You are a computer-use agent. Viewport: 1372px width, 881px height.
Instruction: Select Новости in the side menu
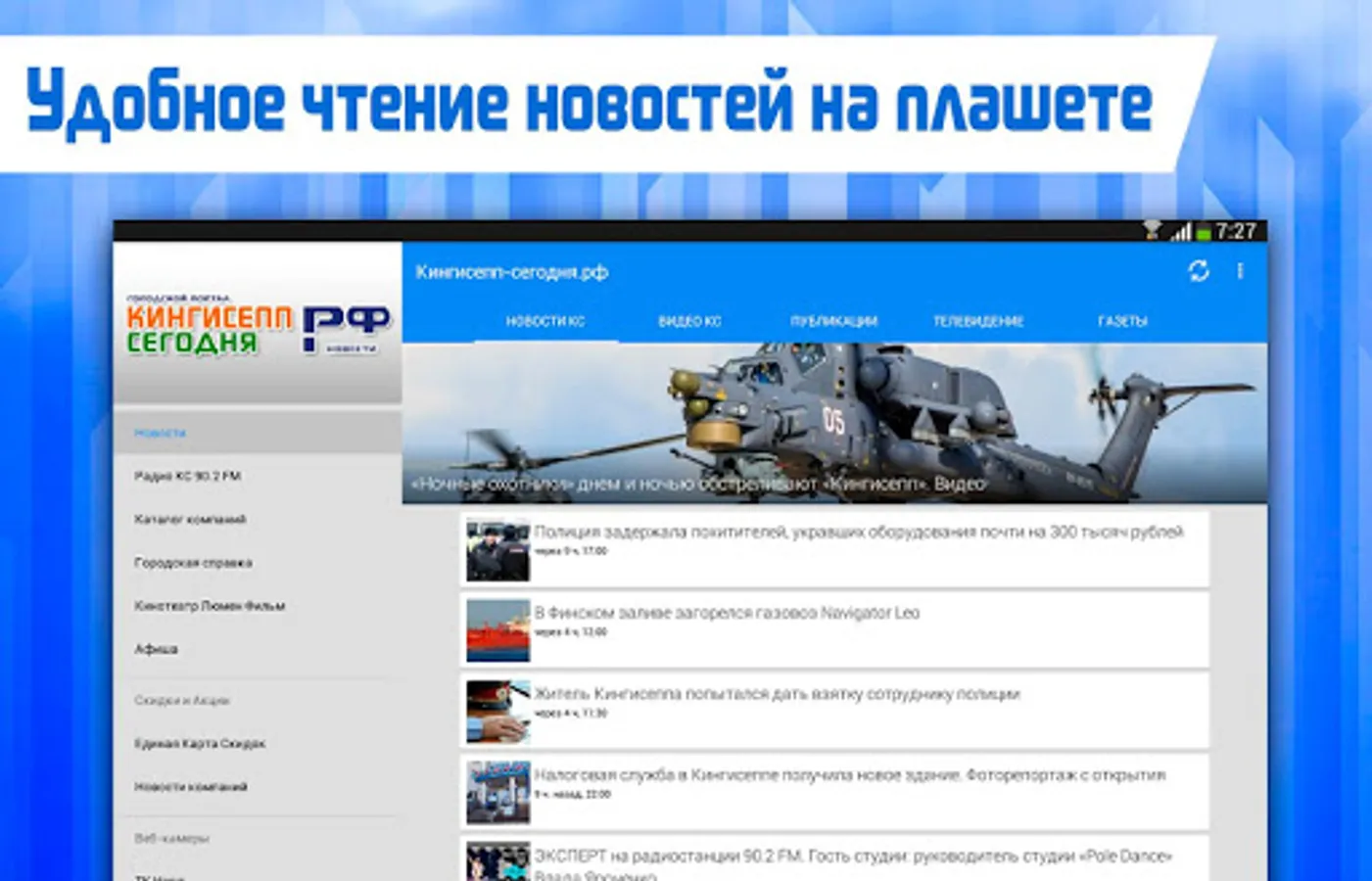point(258,433)
